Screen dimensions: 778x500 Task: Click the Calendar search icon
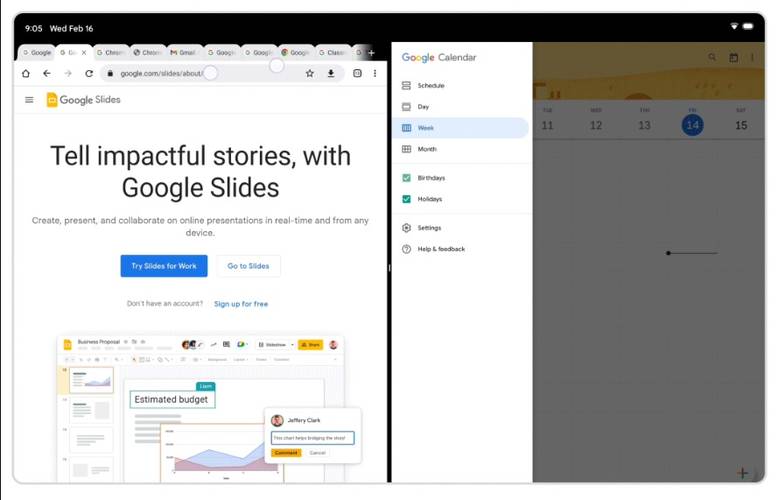[x=712, y=58]
